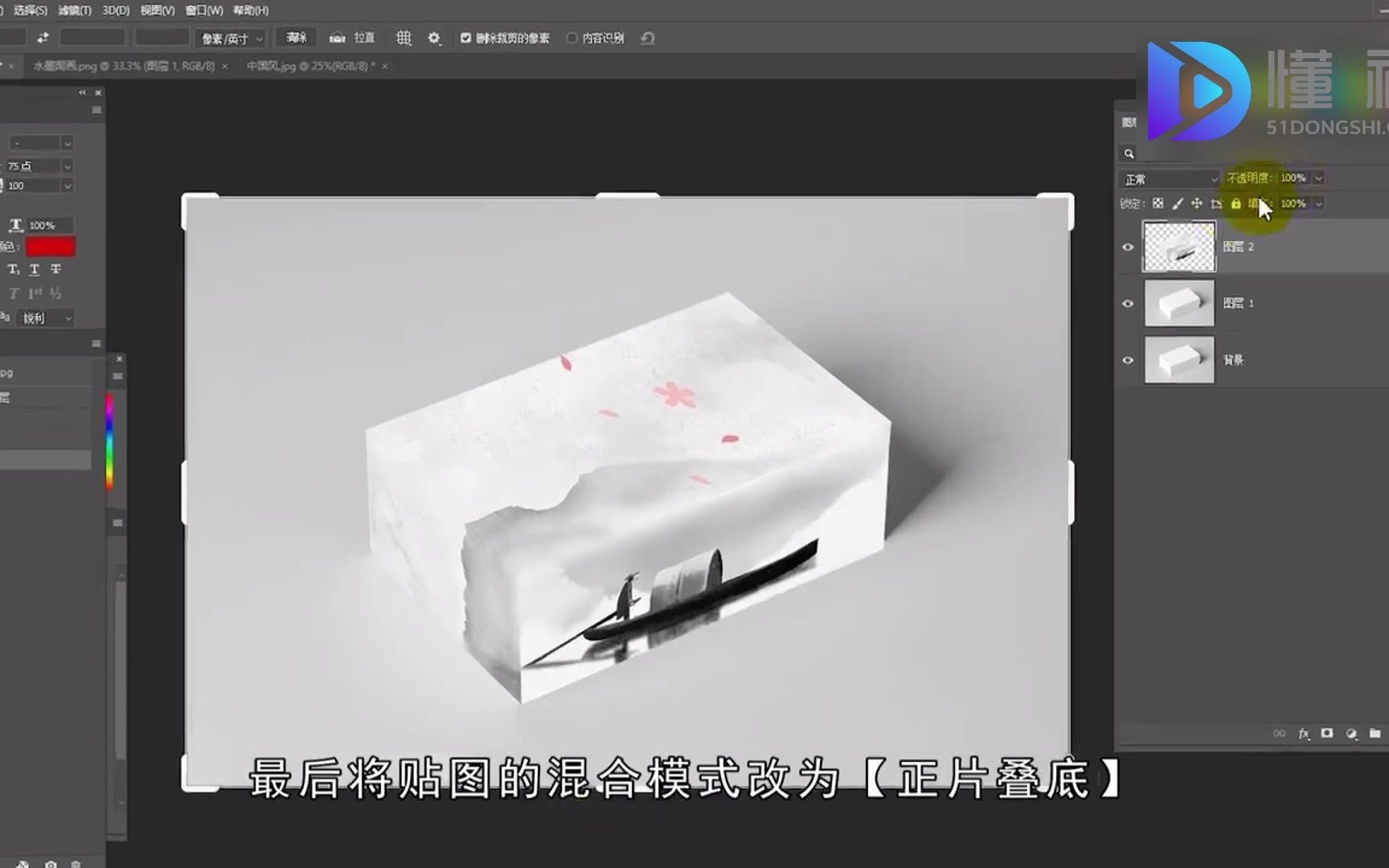Open the 3D(D) menu
This screenshot has height=868, width=1389.
[x=116, y=10]
